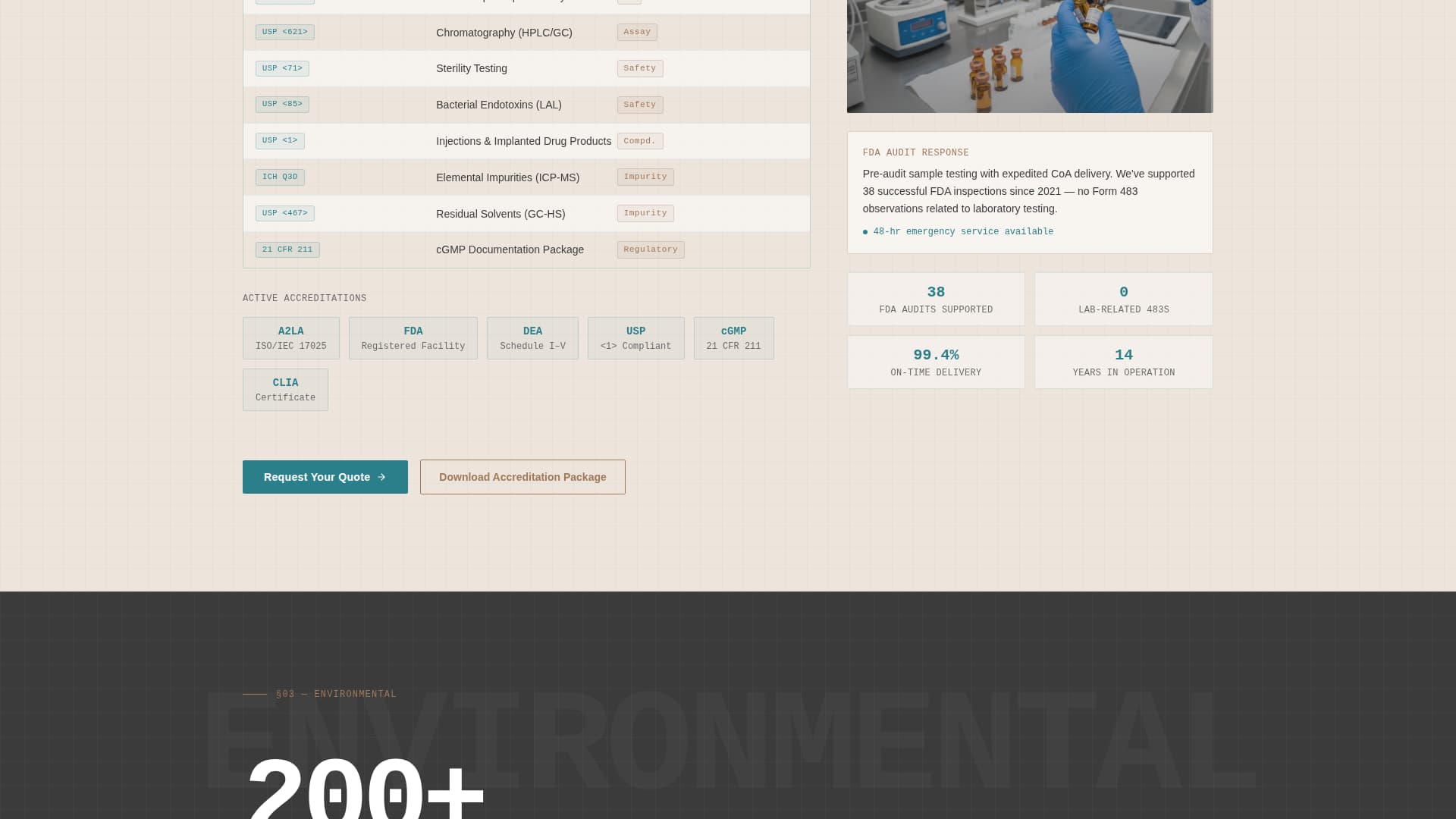Click the Safety tag for Bacterial Endotoxins
The height and width of the screenshot is (819, 1456).
click(x=640, y=105)
